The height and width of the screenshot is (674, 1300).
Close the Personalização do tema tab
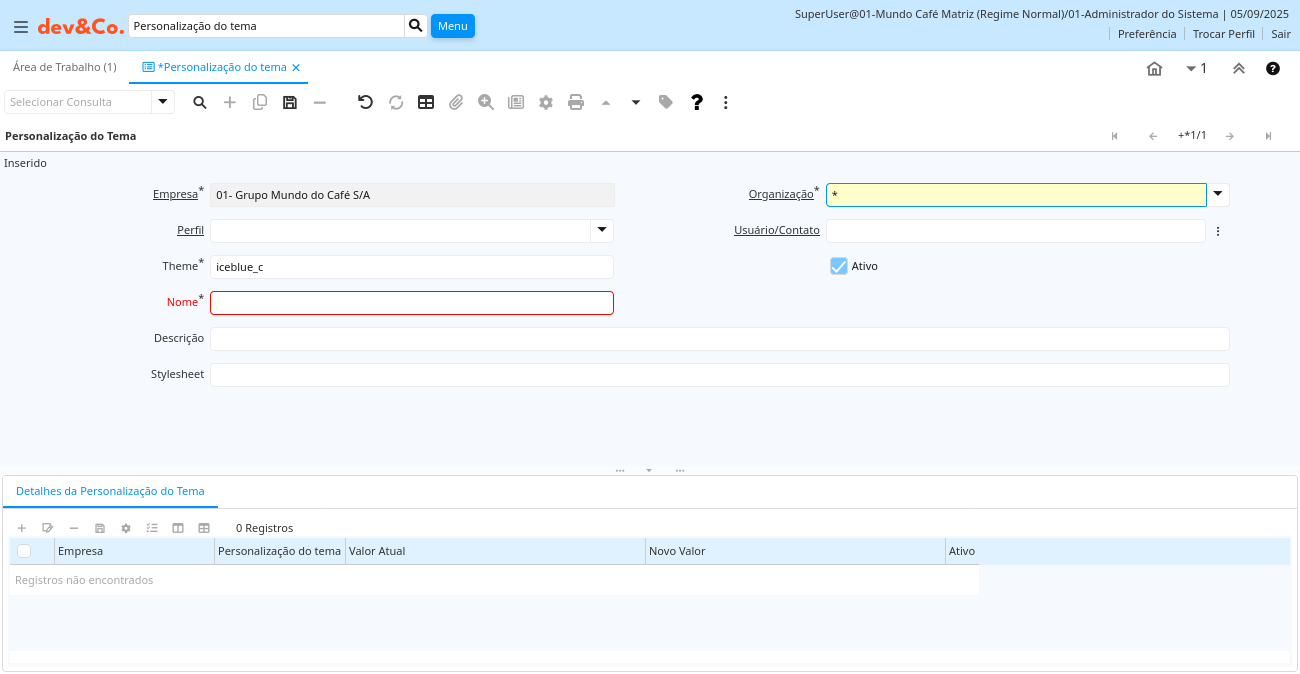coord(296,67)
